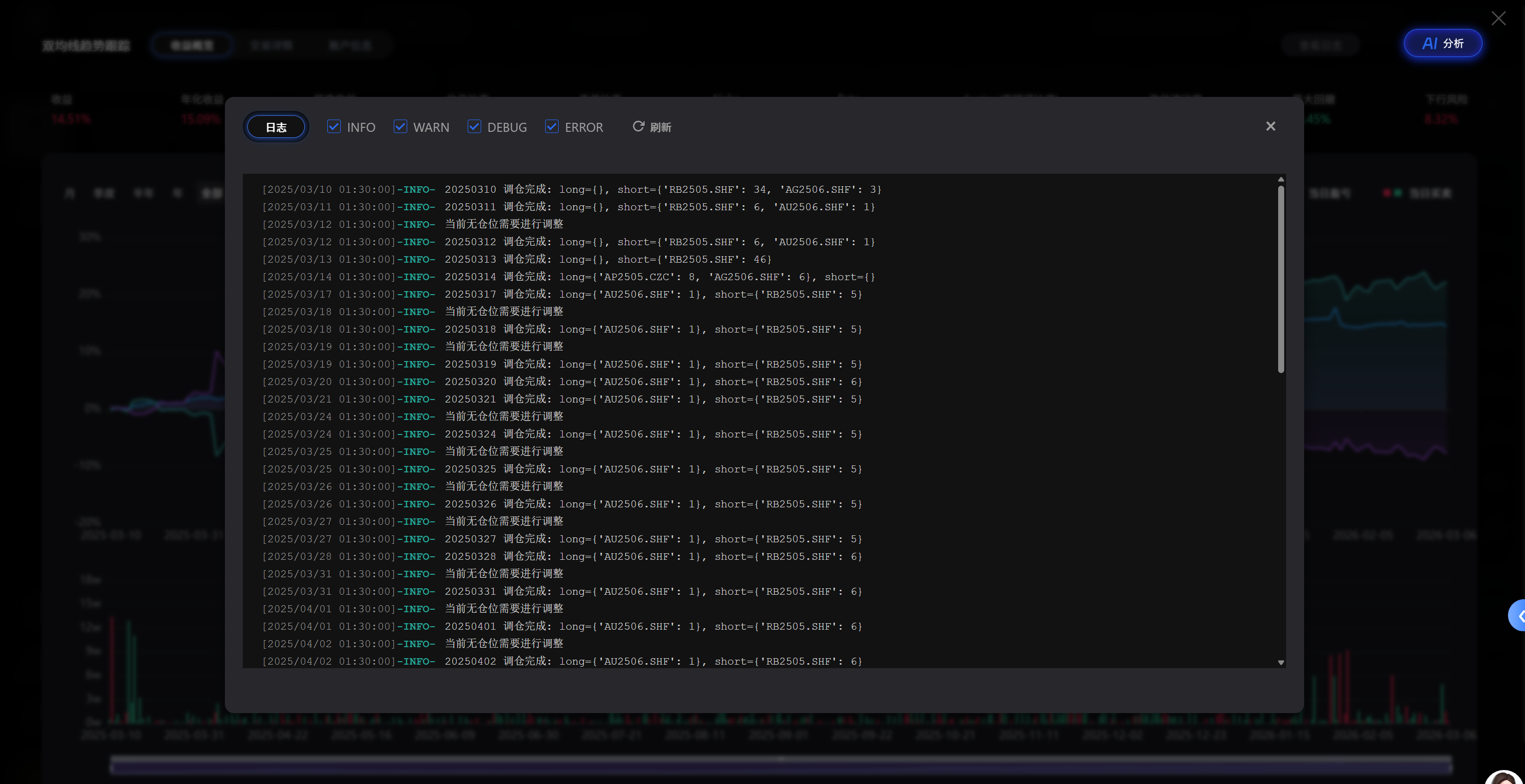Click the 04/02 当前无仓位需要进行调整 log entry
This screenshot has width=1525, height=784.
pos(413,644)
